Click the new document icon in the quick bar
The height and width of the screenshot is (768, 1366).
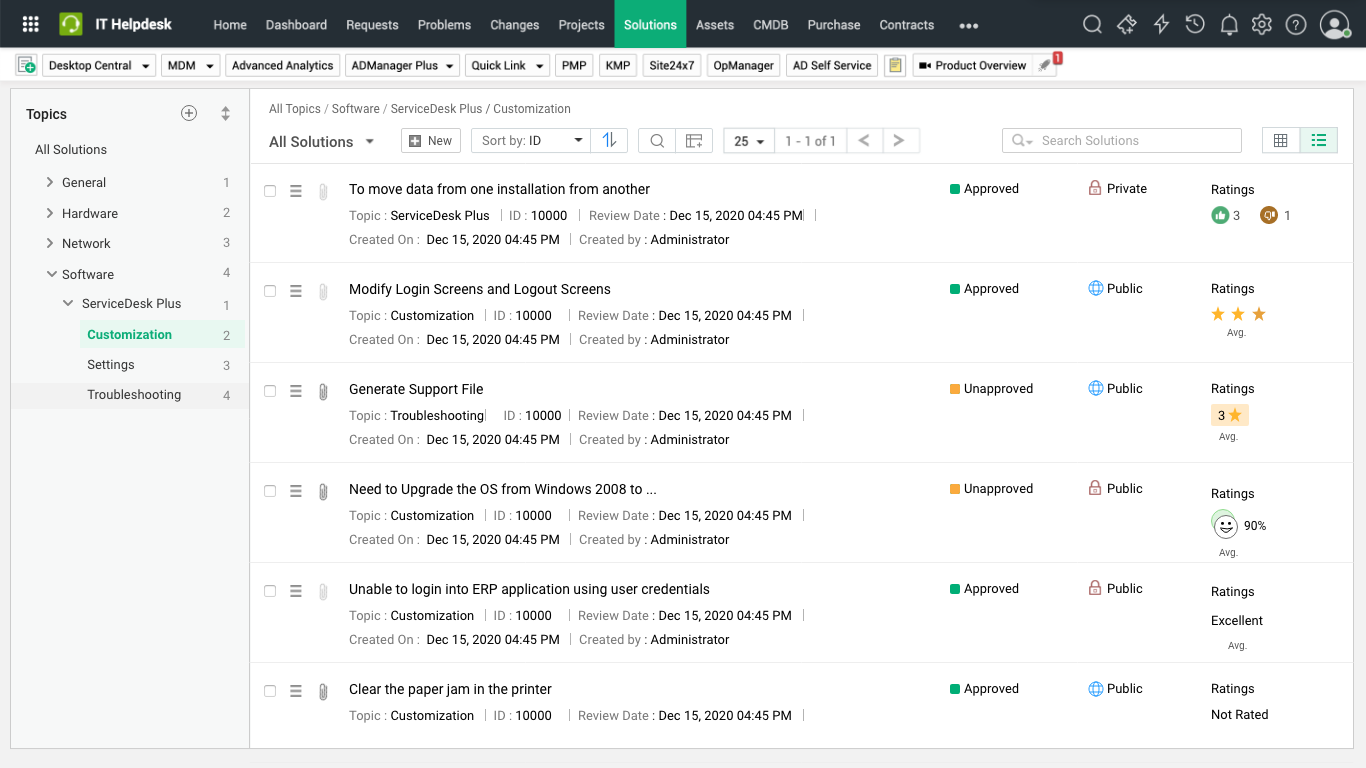pos(27,65)
